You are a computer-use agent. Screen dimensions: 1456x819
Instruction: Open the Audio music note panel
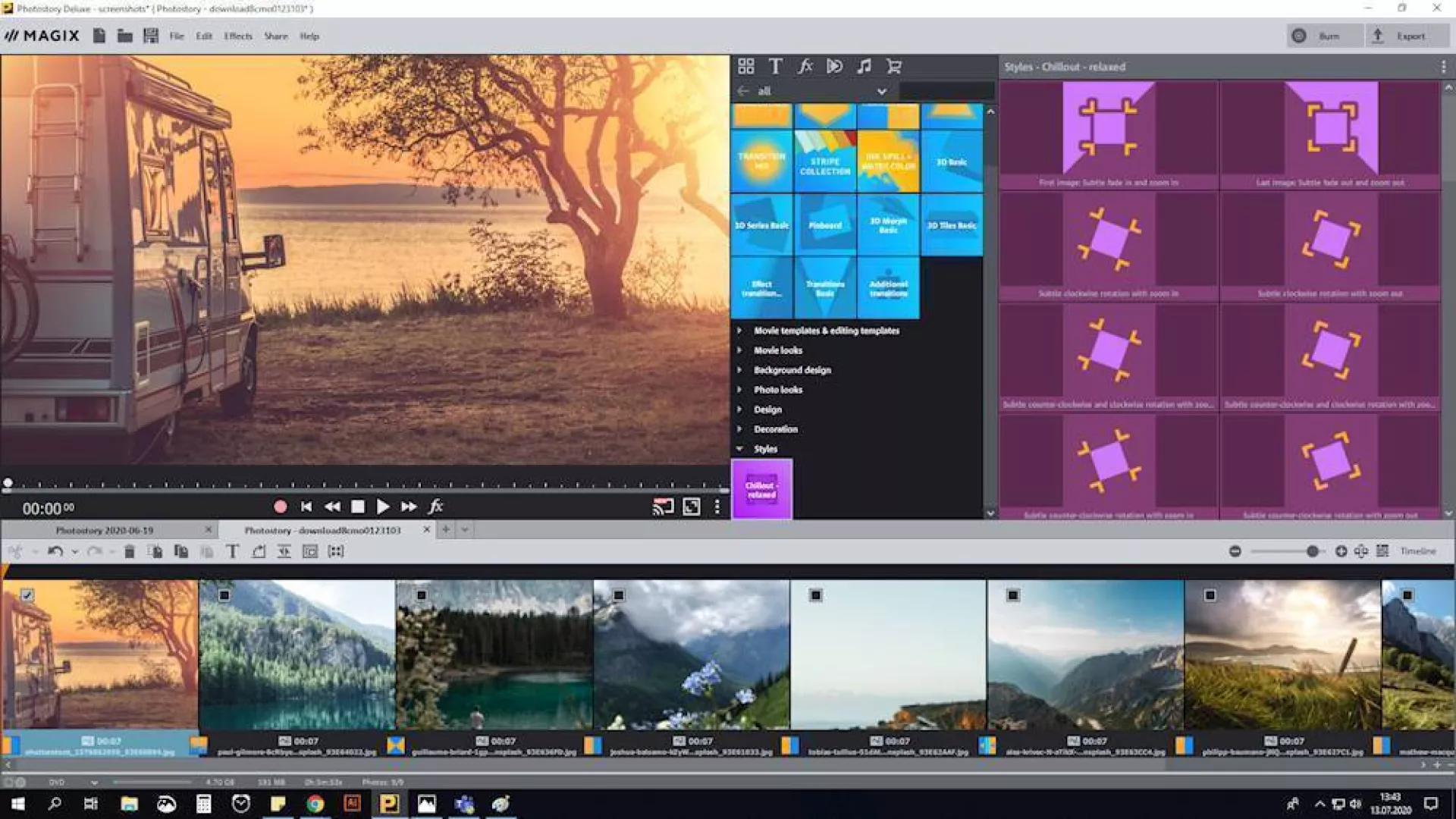[x=864, y=67]
